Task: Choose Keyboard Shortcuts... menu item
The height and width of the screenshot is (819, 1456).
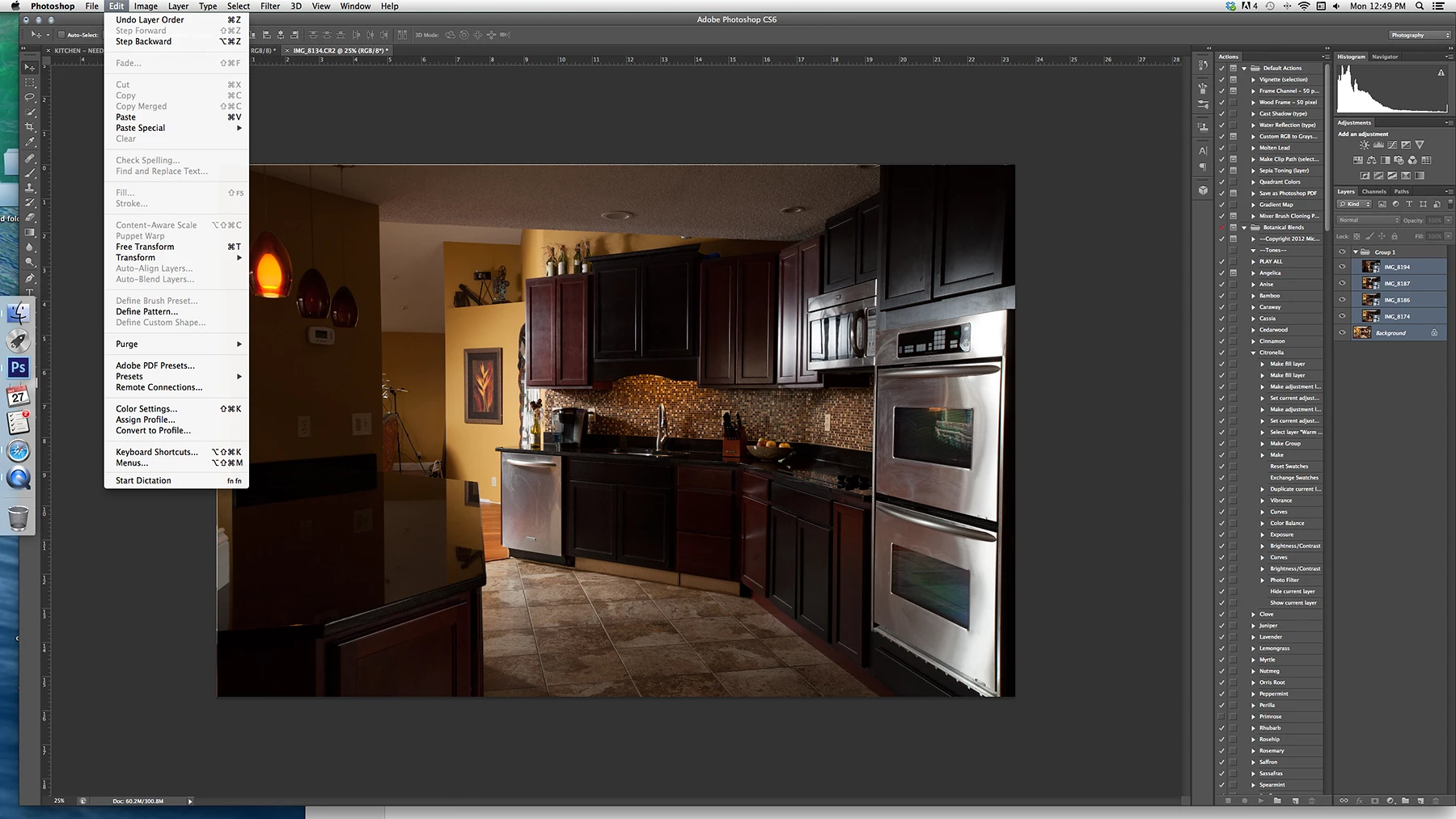Action: 178,452
